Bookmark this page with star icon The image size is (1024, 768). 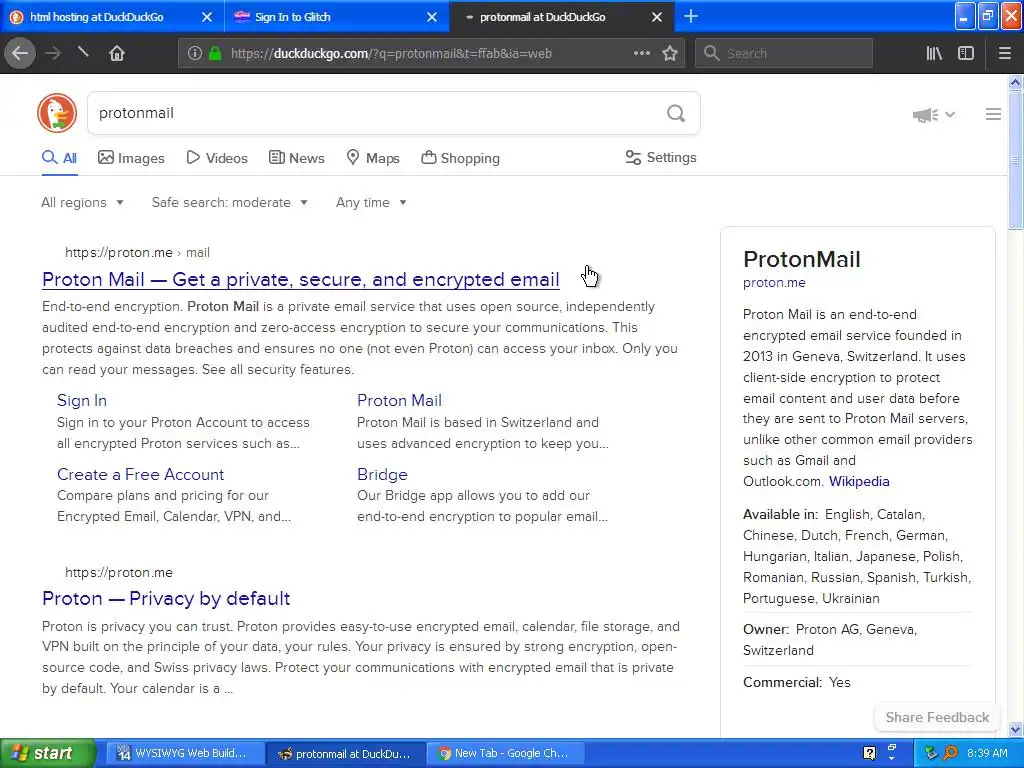point(670,54)
